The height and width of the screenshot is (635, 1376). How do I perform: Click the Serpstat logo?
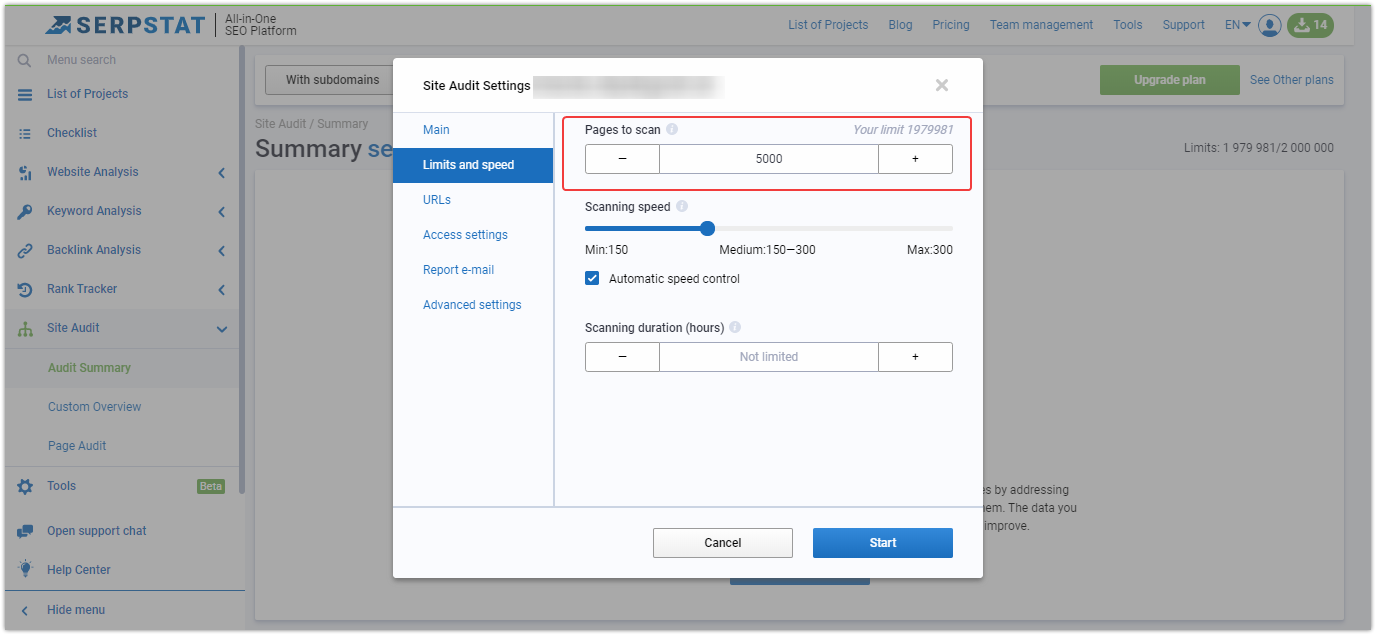click(126, 25)
